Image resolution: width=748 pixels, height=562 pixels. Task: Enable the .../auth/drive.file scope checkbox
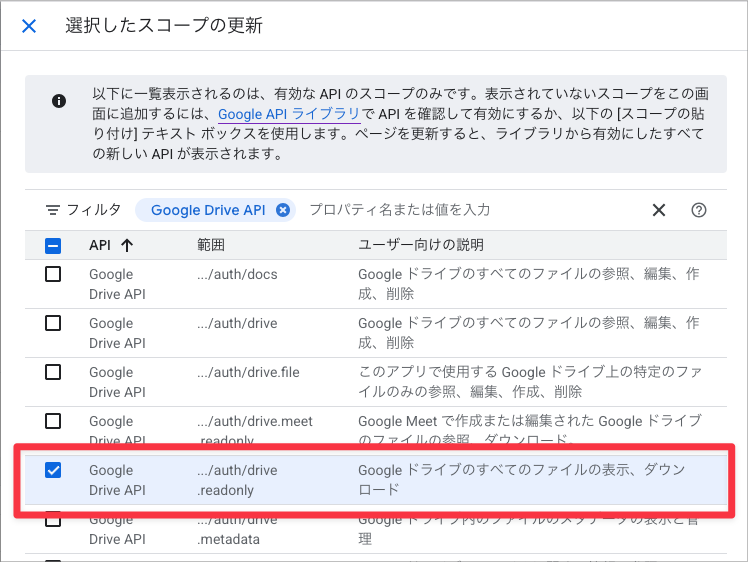coord(53,372)
